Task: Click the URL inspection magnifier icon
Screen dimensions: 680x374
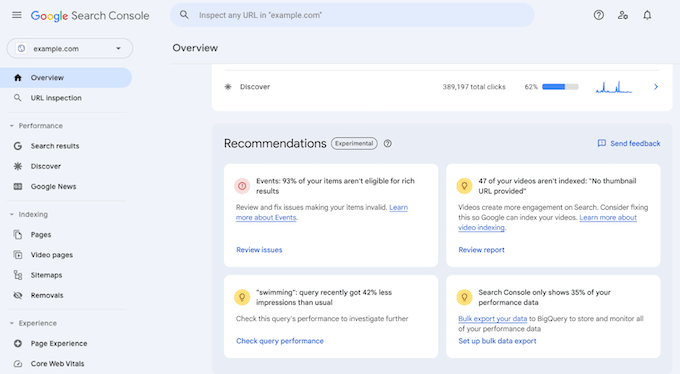Action: (x=17, y=98)
